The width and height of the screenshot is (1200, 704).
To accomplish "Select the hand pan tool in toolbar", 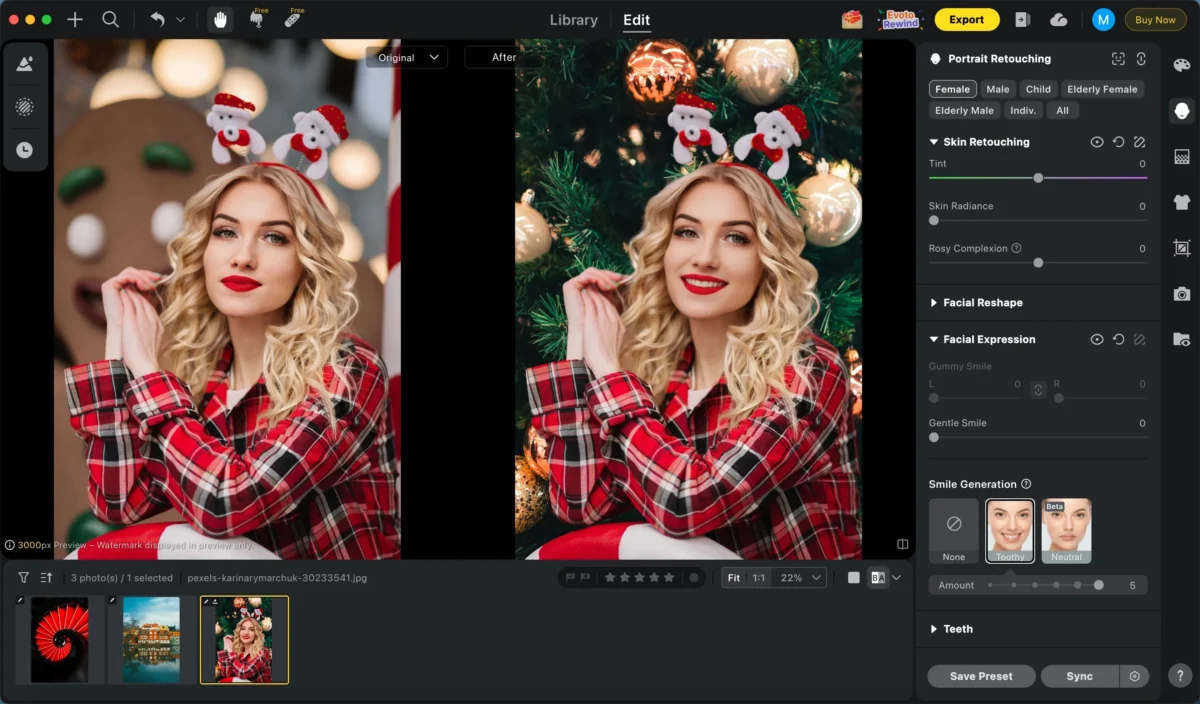I will point(219,18).
